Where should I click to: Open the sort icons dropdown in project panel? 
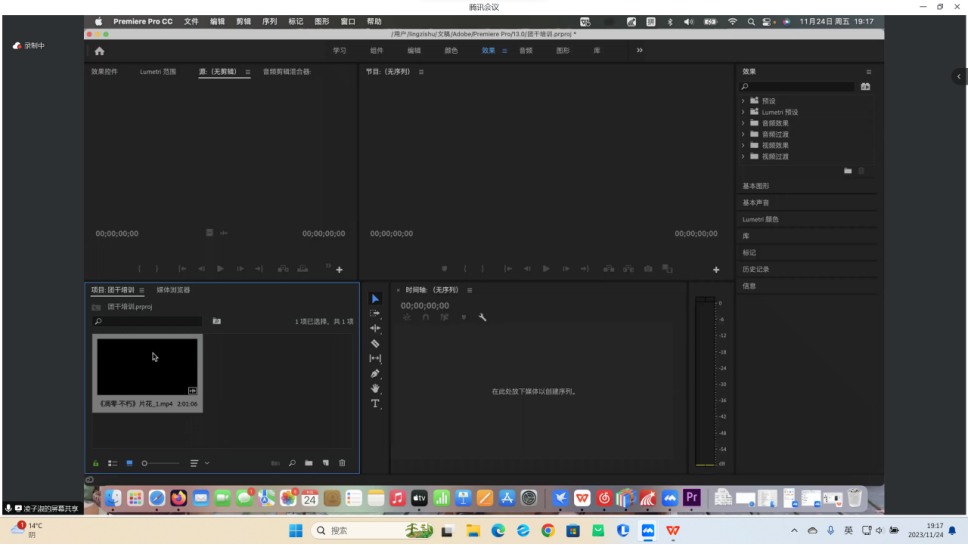tap(199, 463)
